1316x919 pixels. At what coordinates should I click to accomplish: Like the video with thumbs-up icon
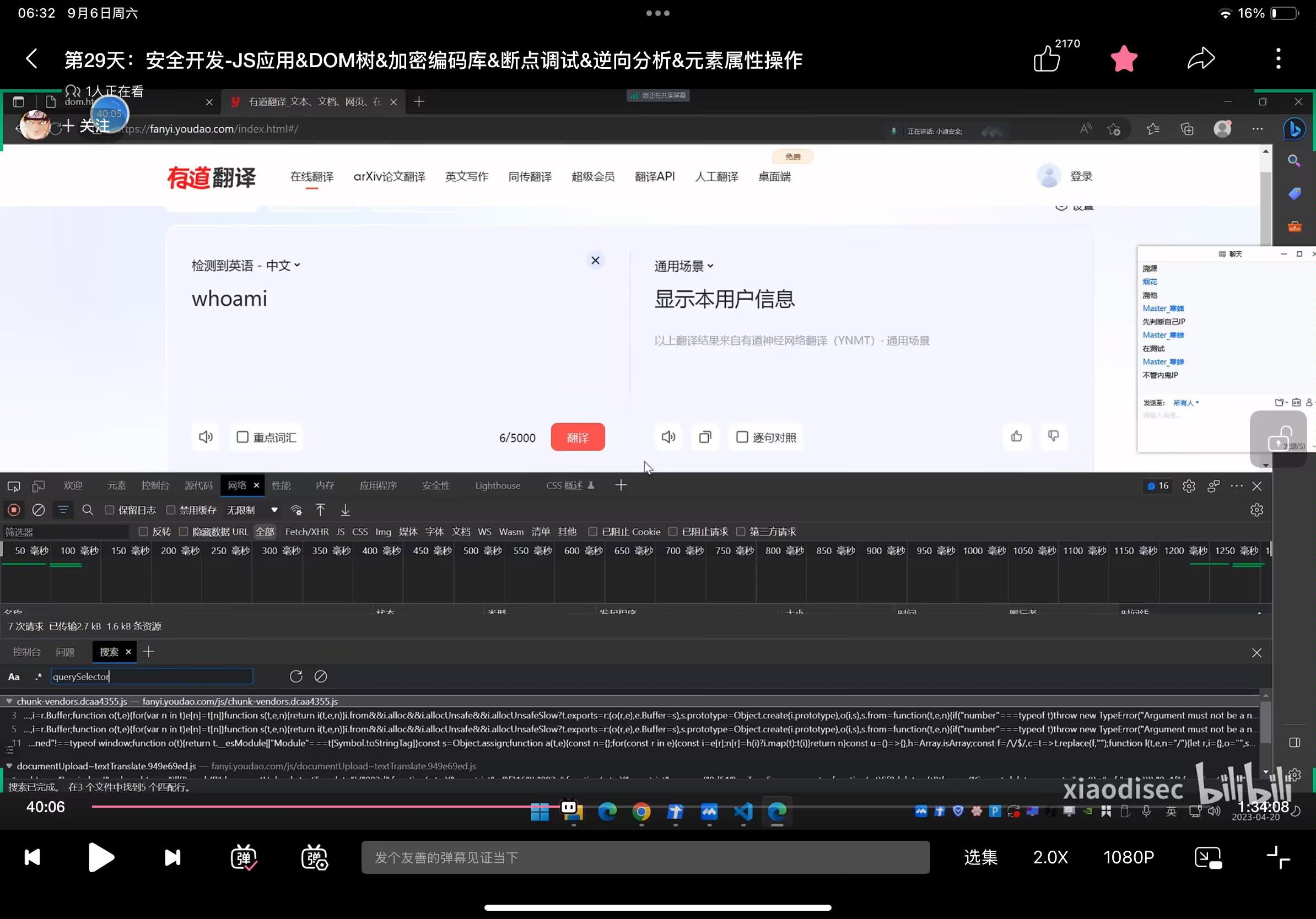tap(1047, 59)
